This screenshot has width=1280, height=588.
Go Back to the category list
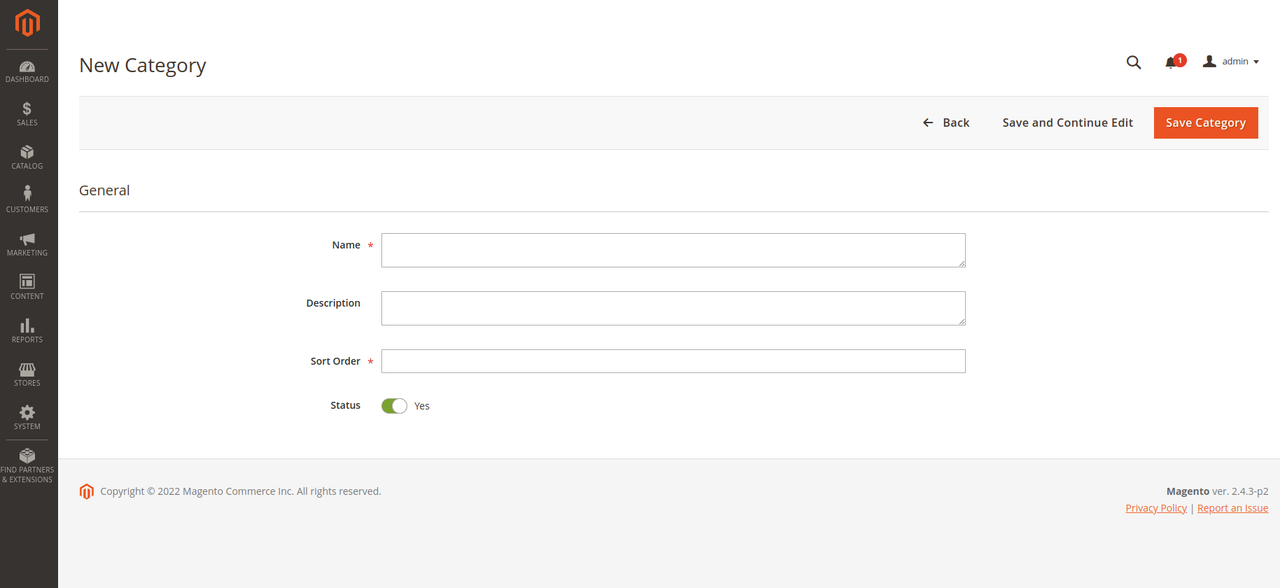945,122
